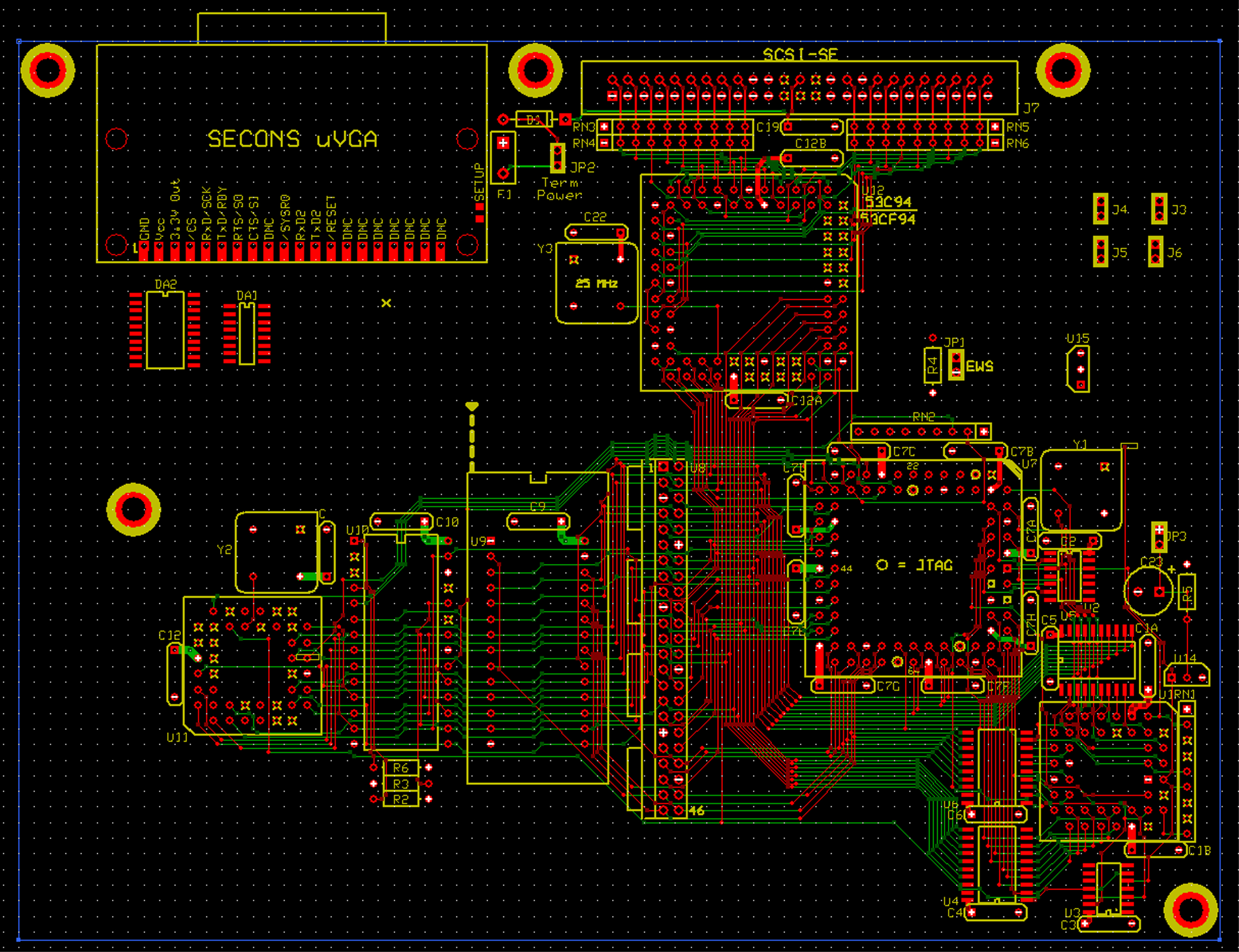Click the C23 round capacitor

click(x=1148, y=592)
